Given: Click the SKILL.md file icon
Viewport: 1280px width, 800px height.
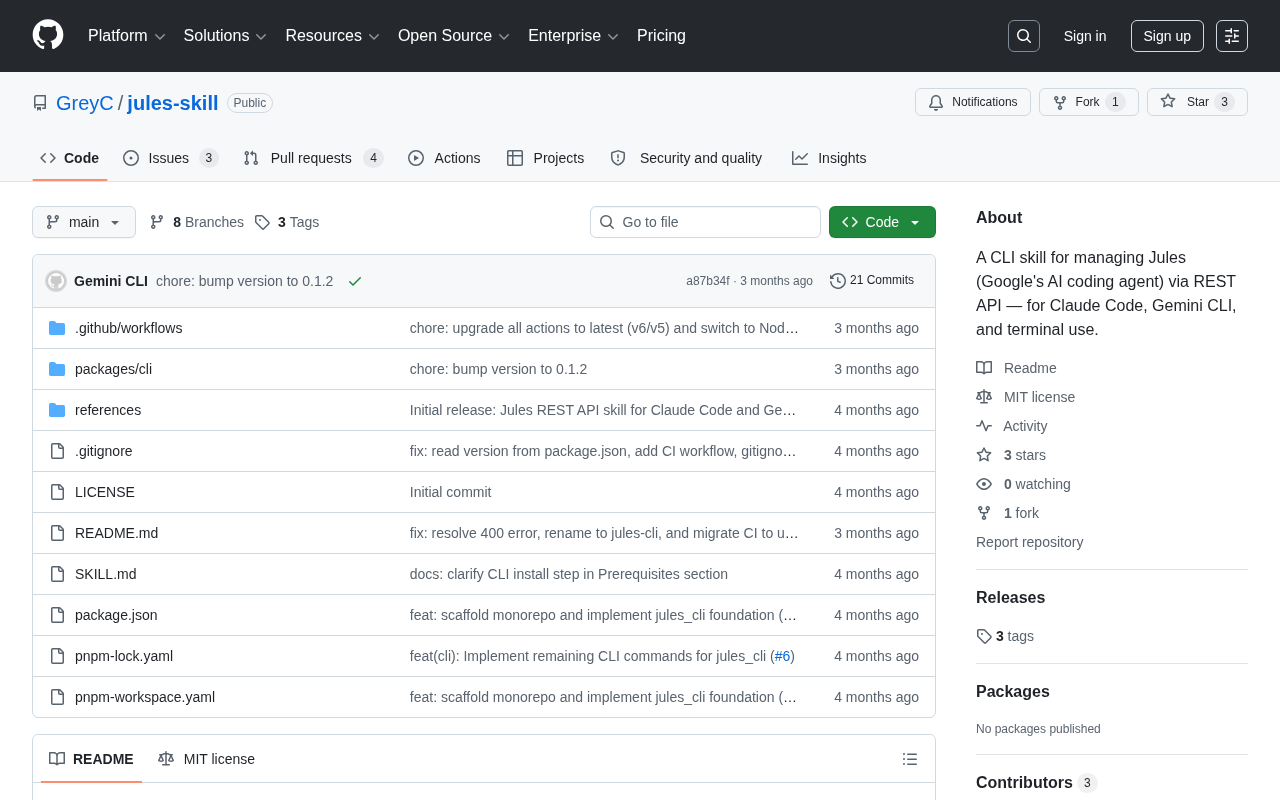Looking at the screenshot, I should click(x=57, y=574).
